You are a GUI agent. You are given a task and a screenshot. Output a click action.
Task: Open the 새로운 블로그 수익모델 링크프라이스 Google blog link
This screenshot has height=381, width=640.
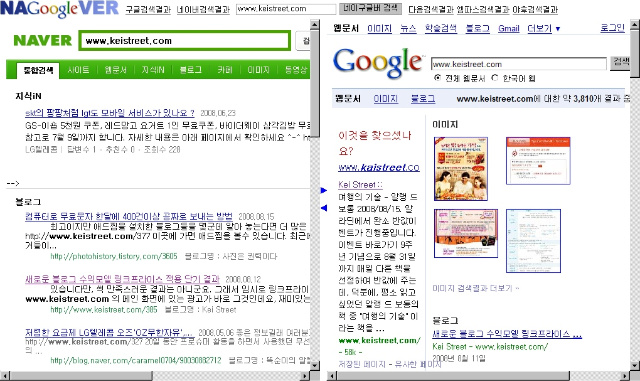[x=507, y=334]
